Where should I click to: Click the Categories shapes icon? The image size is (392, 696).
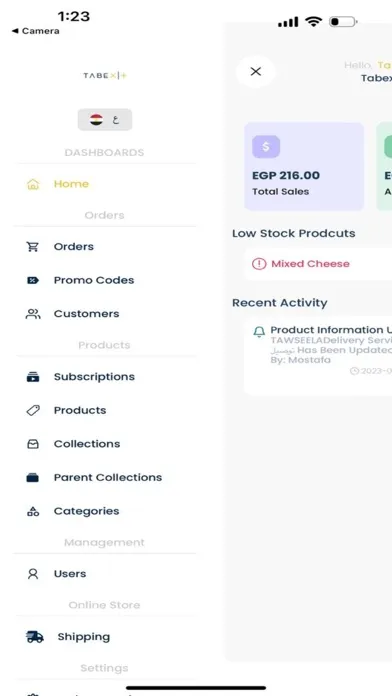coord(33,511)
